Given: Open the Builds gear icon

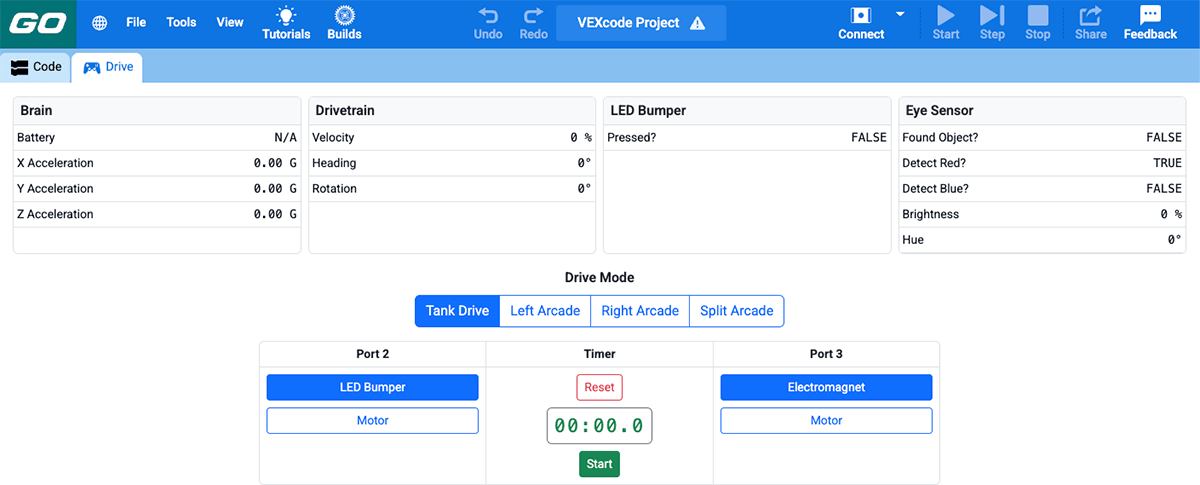Looking at the screenshot, I should point(344,23).
